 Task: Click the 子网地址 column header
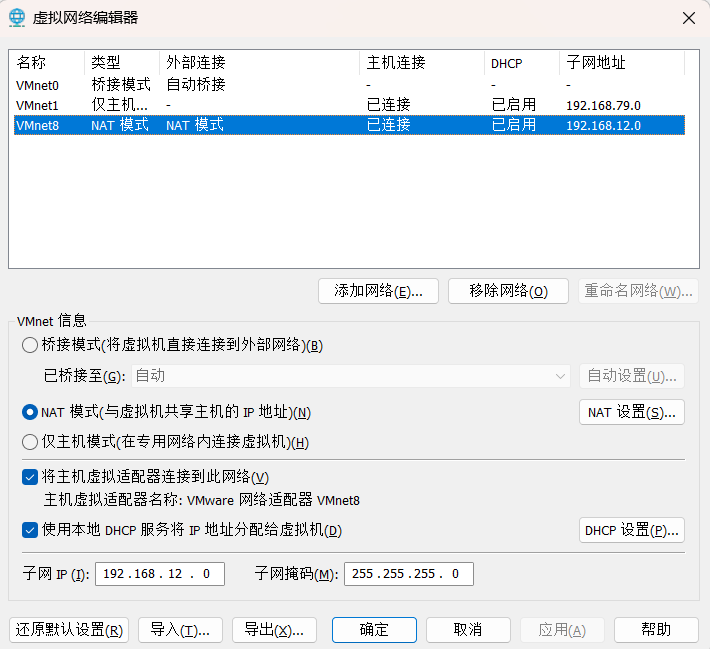click(x=622, y=62)
